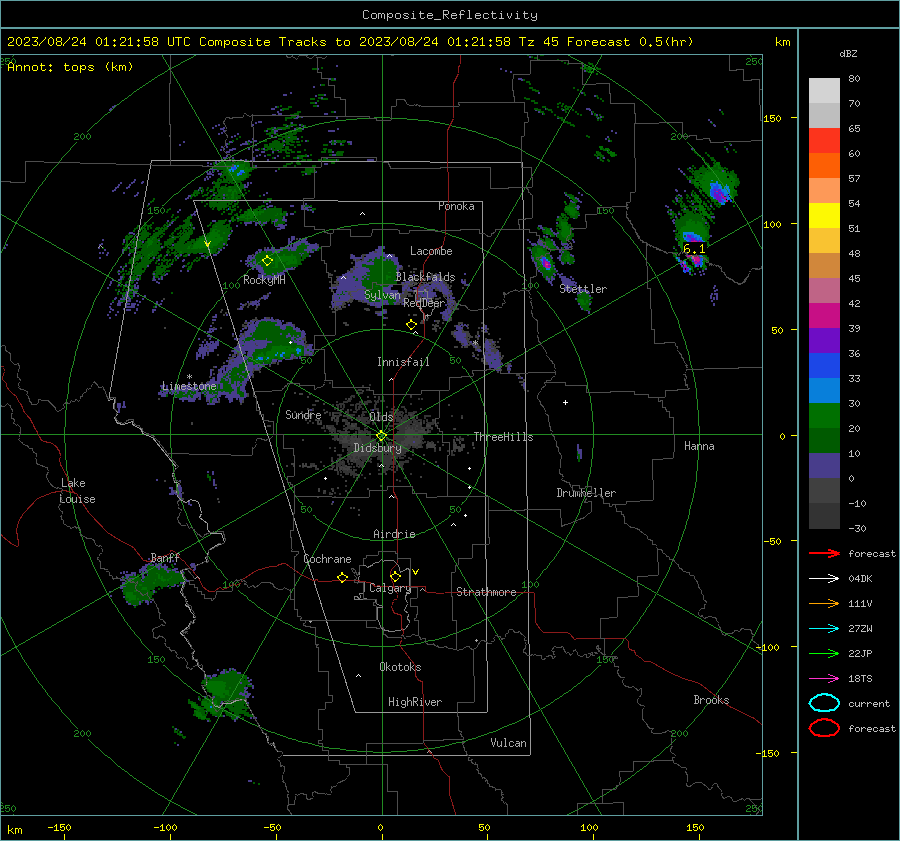This screenshot has width=900, height=841.
Task: Click the Lake Louise label
Action: pos(78,491)
